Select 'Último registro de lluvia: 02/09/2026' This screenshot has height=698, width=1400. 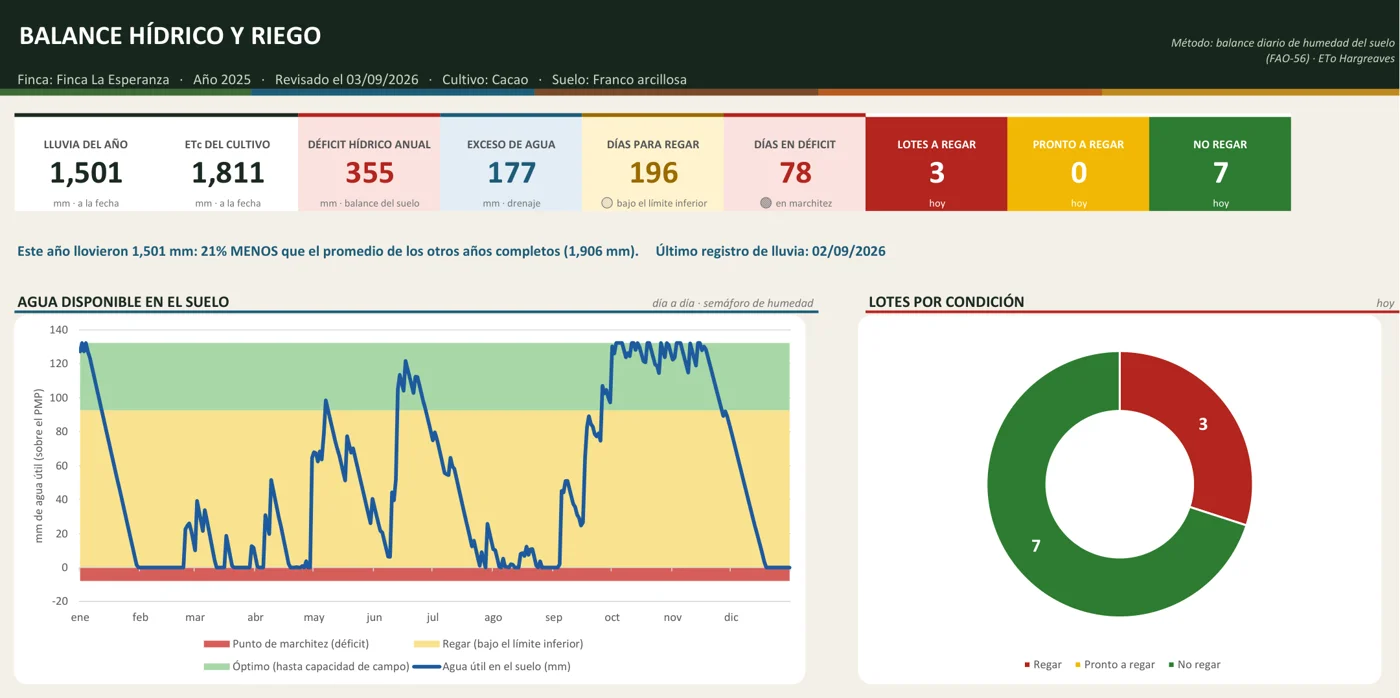pos(770,251)
